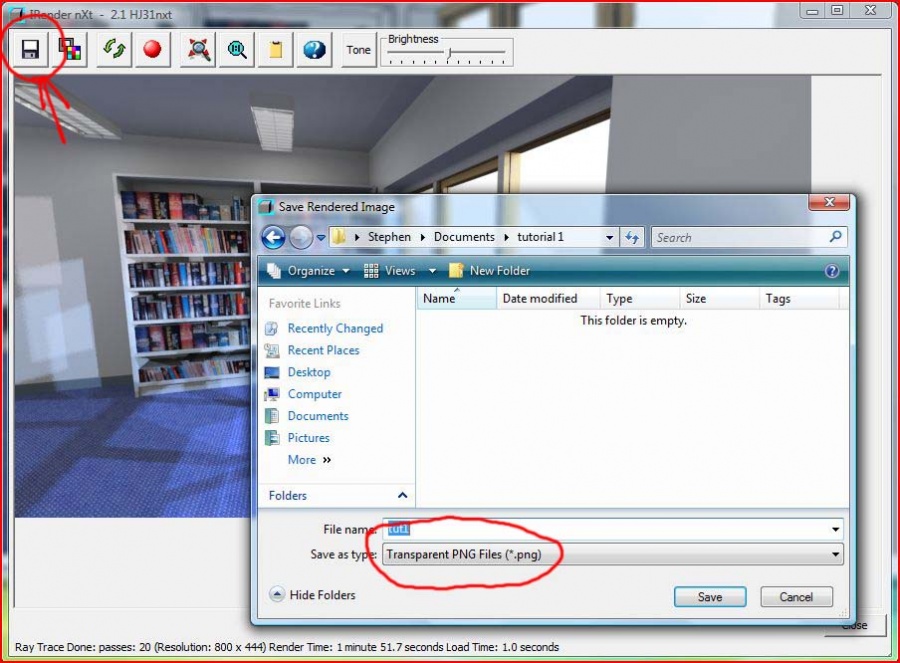Click the zoom extents magnifier icon
This screenshot has width=900, height=663.
[x=199, y=49]
